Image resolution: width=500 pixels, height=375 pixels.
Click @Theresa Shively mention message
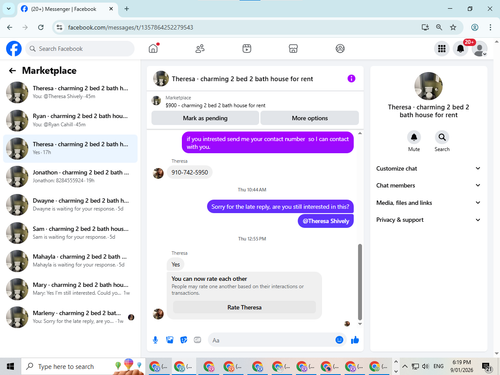pos(326,221)
